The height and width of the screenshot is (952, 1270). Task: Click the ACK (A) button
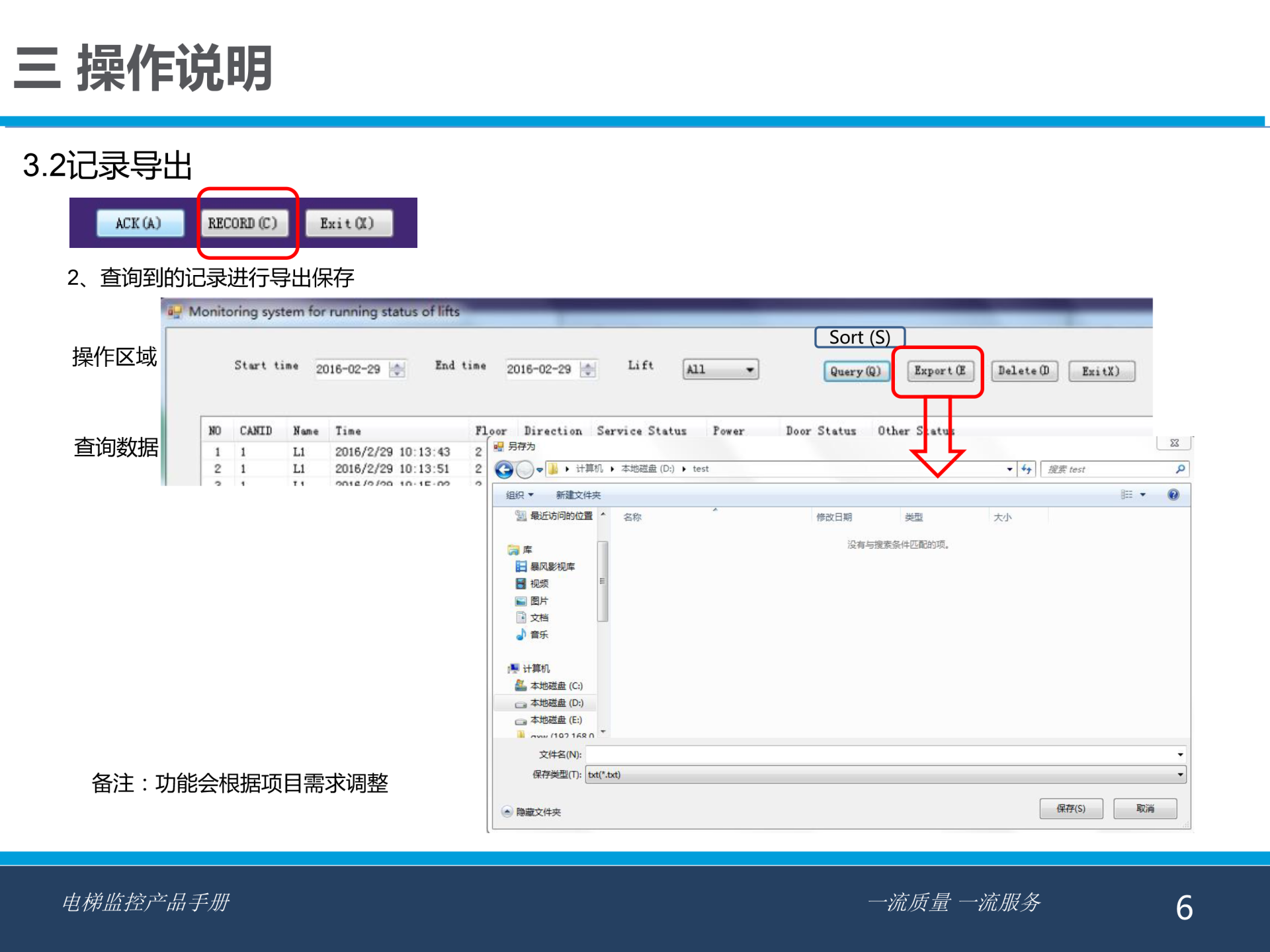tap(140, 223)
